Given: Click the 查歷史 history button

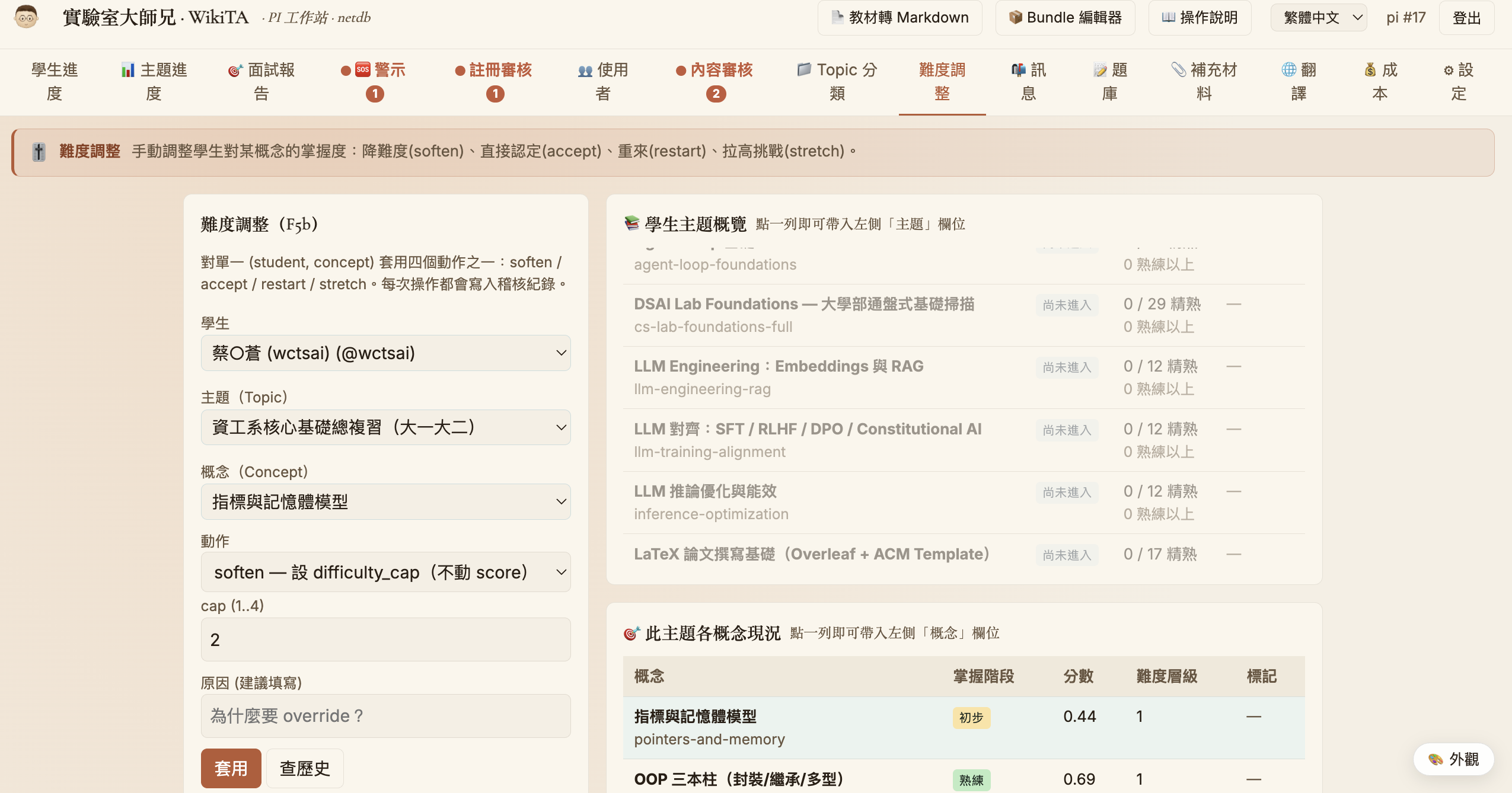Looking at the screenshot, I should click(305, 769).
